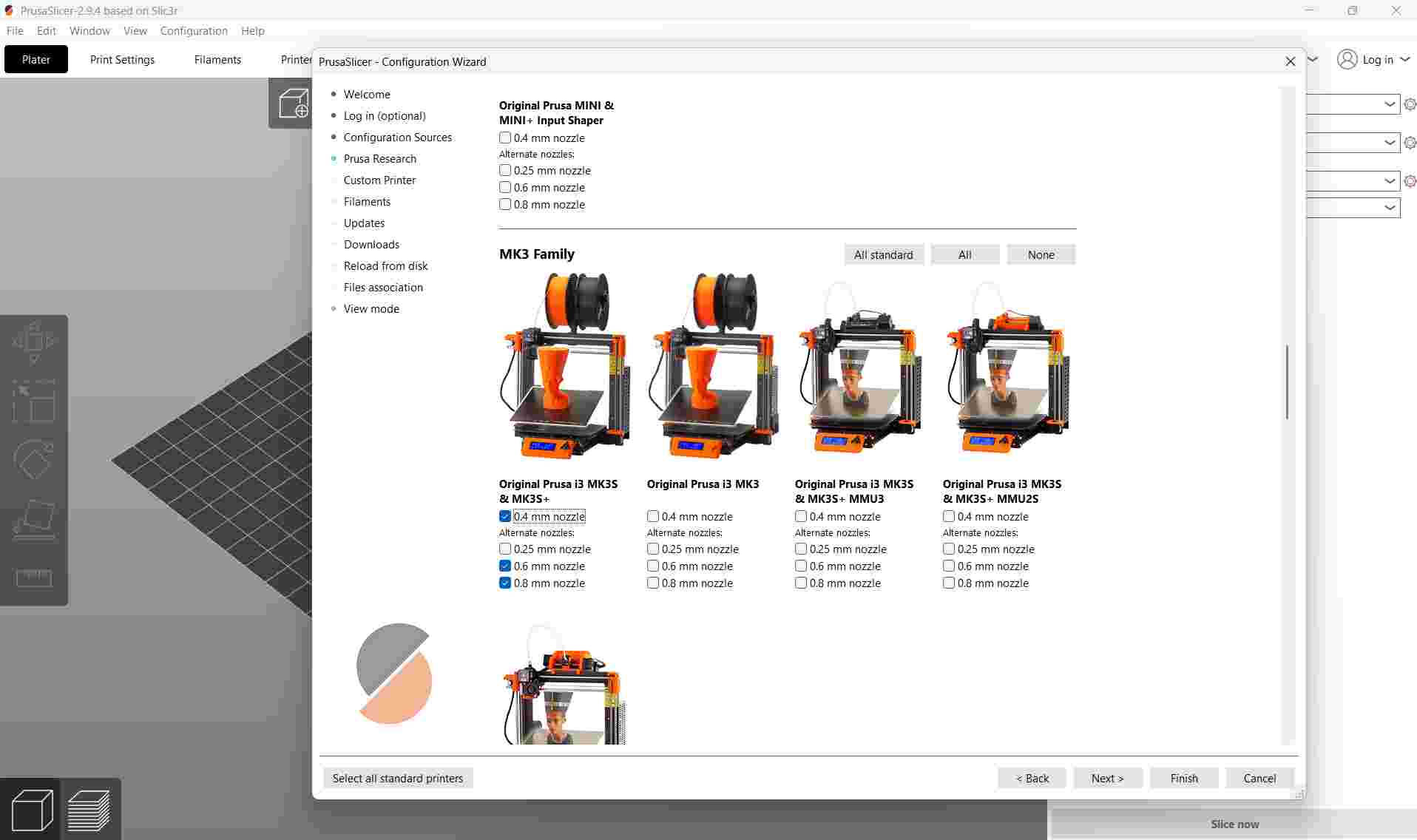Enable the 0.25 mm nozzle for MK3S & MK3S+
The height and width of the screenshot is (840, 1417).
point(505,549)
